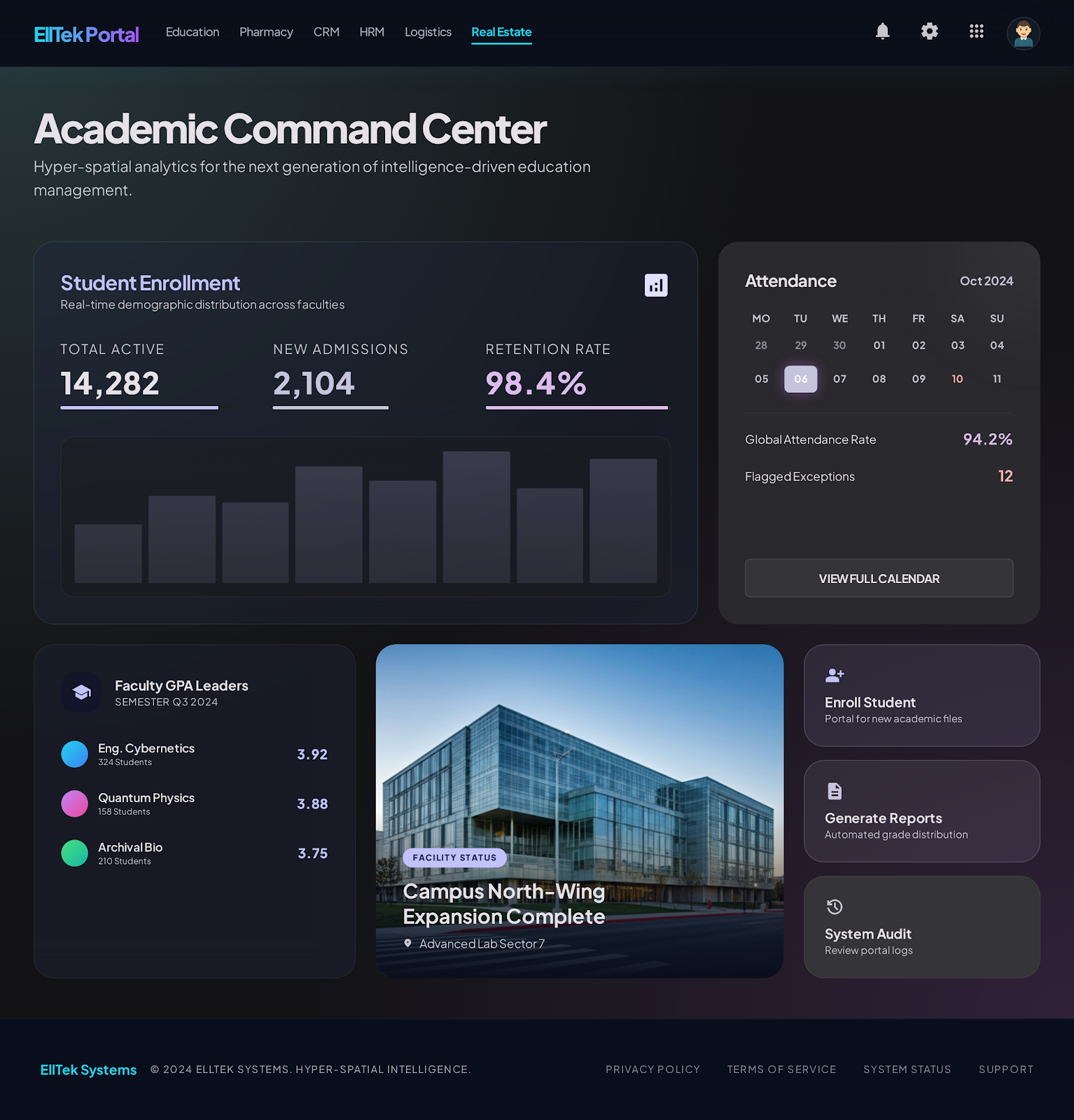Open the System Status footer link

pos(907,1070)
